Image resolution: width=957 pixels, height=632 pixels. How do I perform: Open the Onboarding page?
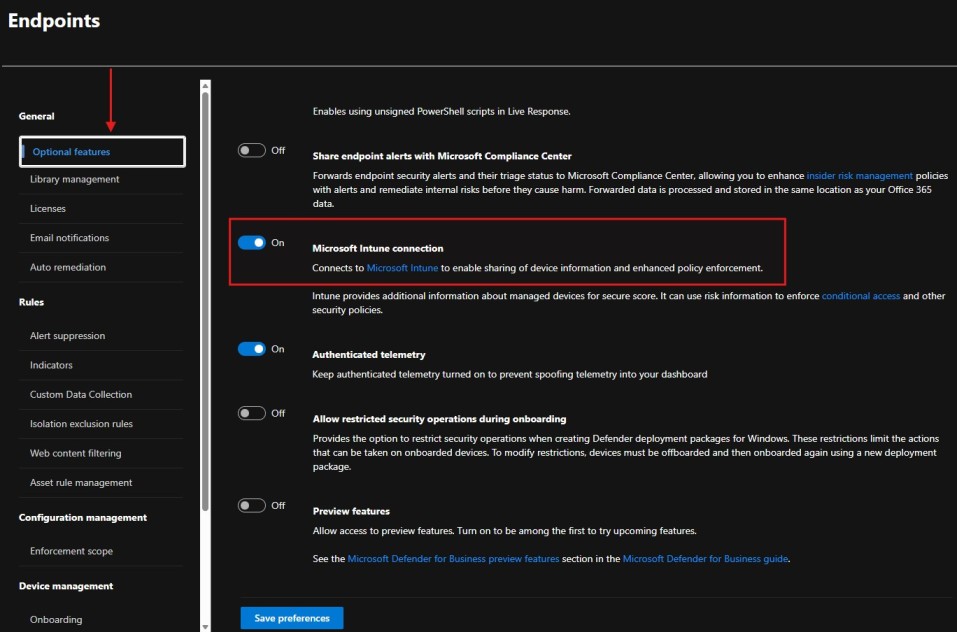pyautogui.click(x=56, y=619)
